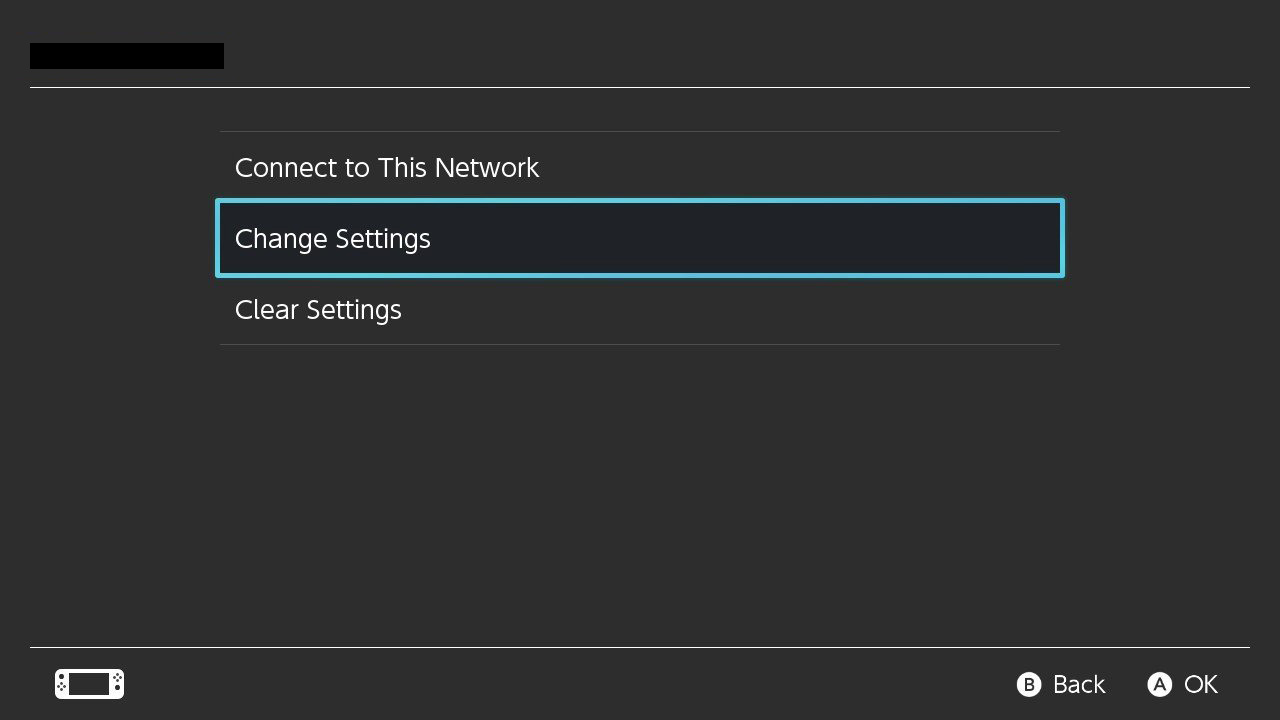Image resolution: width=1280 pixels, height=720 pixels.
Task: Click the screen part of console icon
Action: [x=89, y=684]
